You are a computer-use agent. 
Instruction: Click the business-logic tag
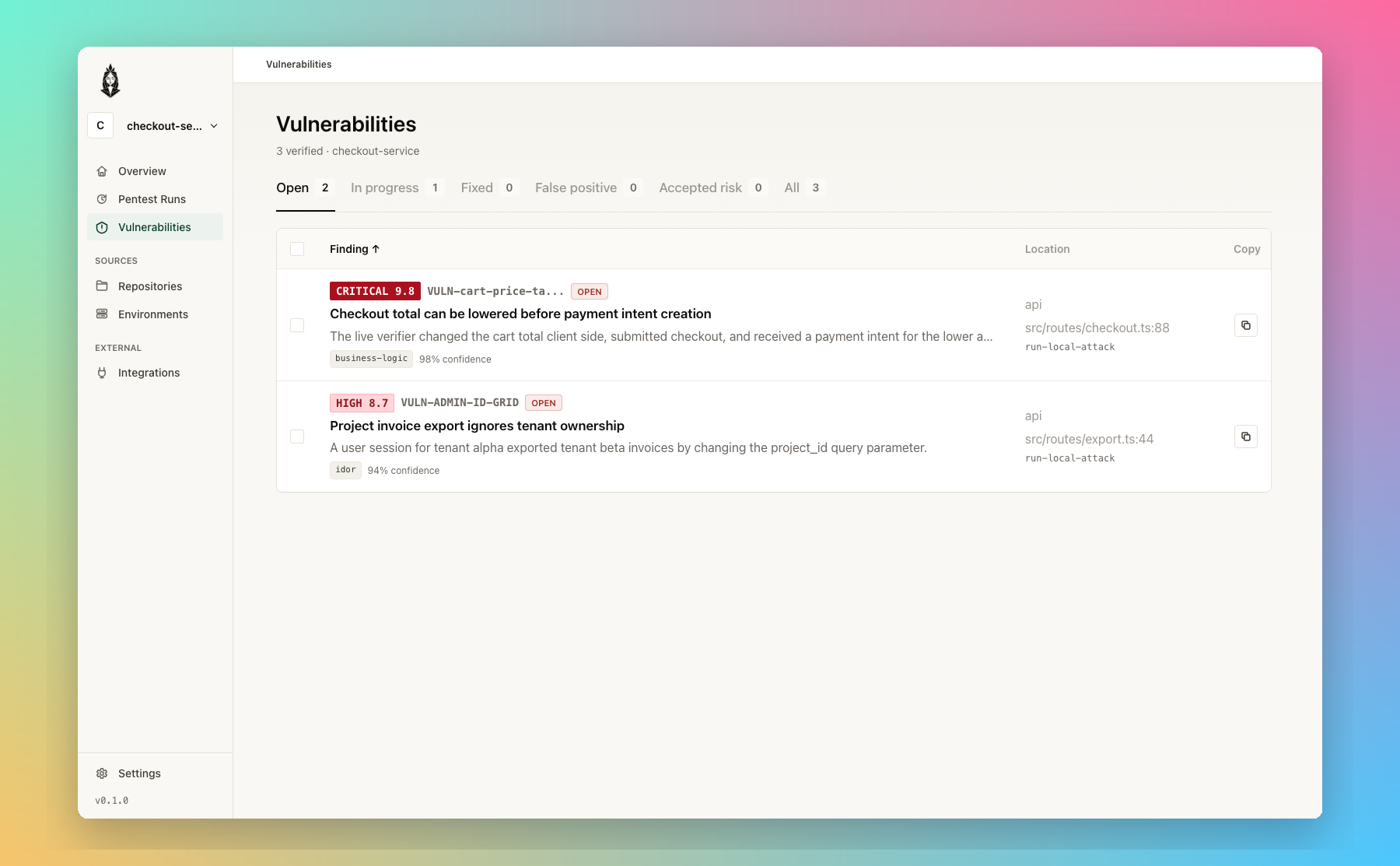[371, 359]
